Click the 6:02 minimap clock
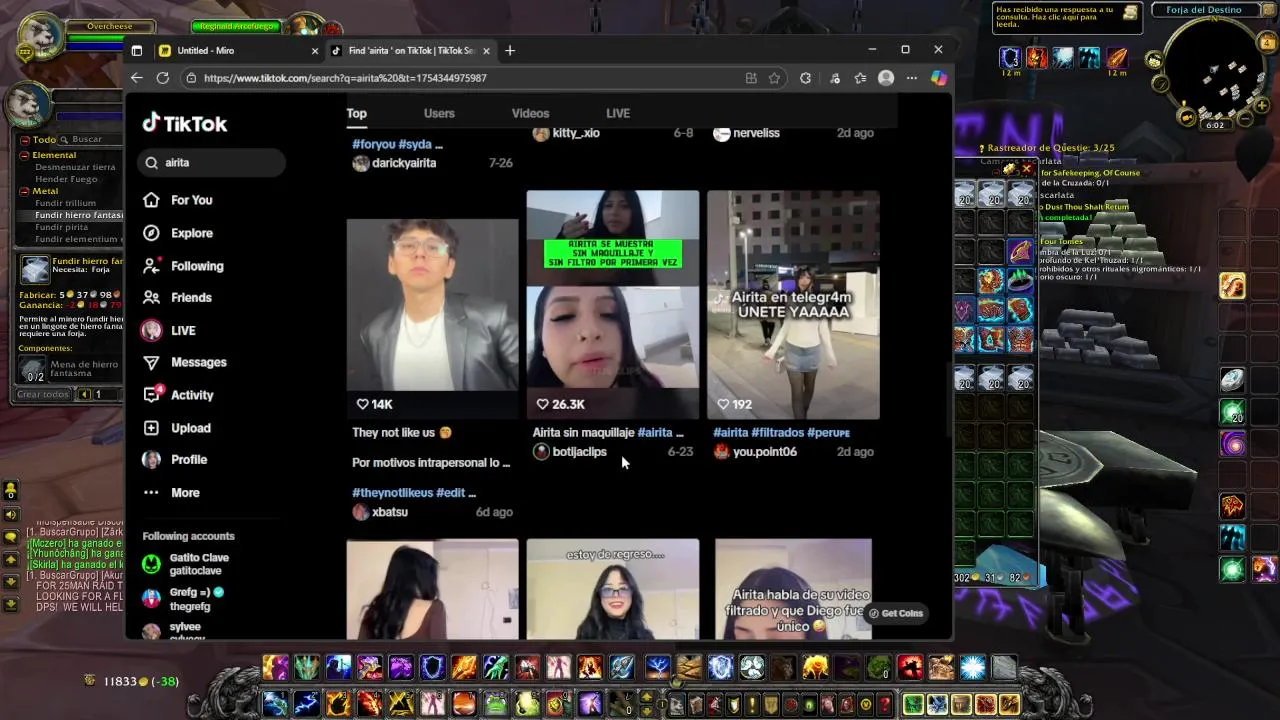Image resolution: width=1280 pixels, height=720 pixels. [x=1215, y=126]
